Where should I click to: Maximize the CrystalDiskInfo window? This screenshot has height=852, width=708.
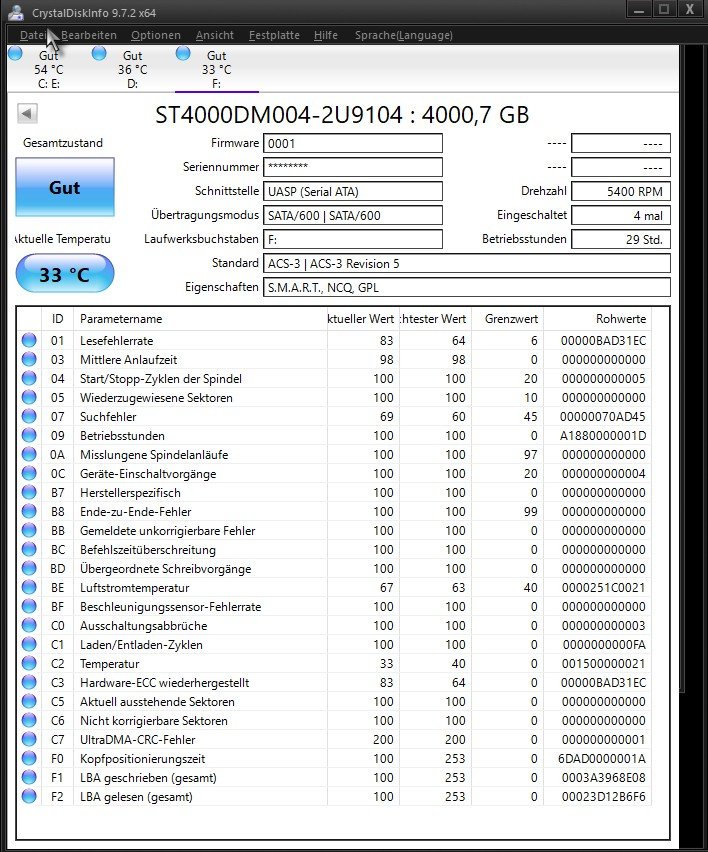point(663,9)
